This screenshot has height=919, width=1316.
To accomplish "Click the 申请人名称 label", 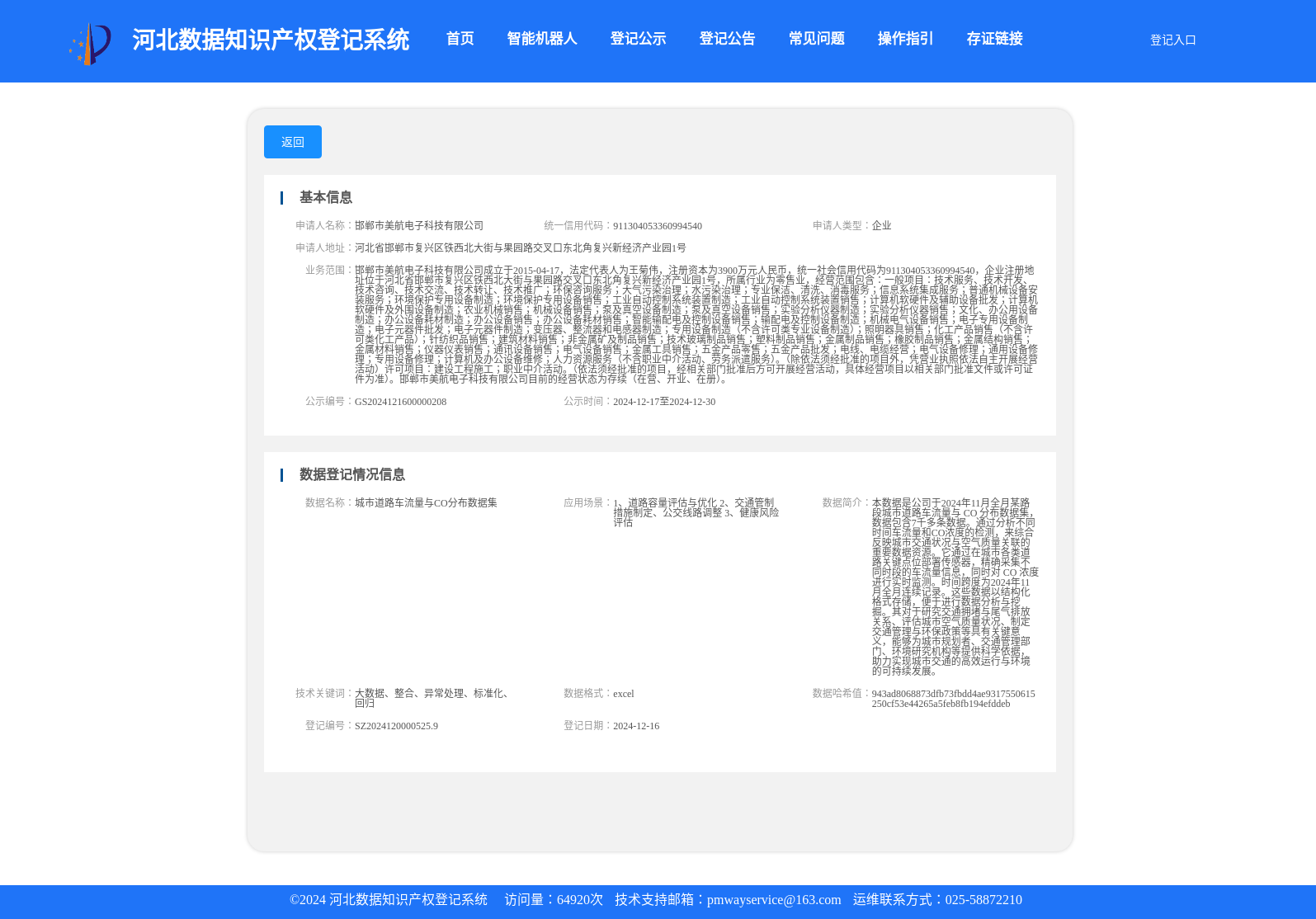I will coord(323,225).
